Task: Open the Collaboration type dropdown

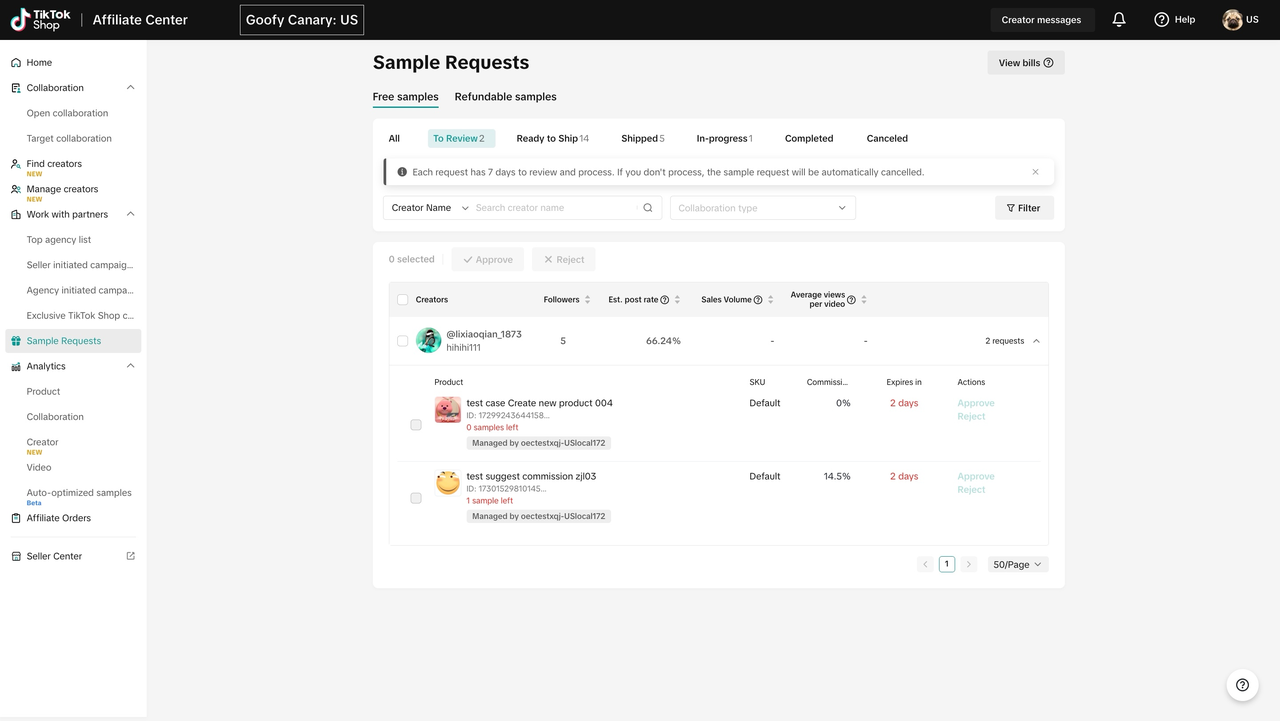Action: coord(762,208)
